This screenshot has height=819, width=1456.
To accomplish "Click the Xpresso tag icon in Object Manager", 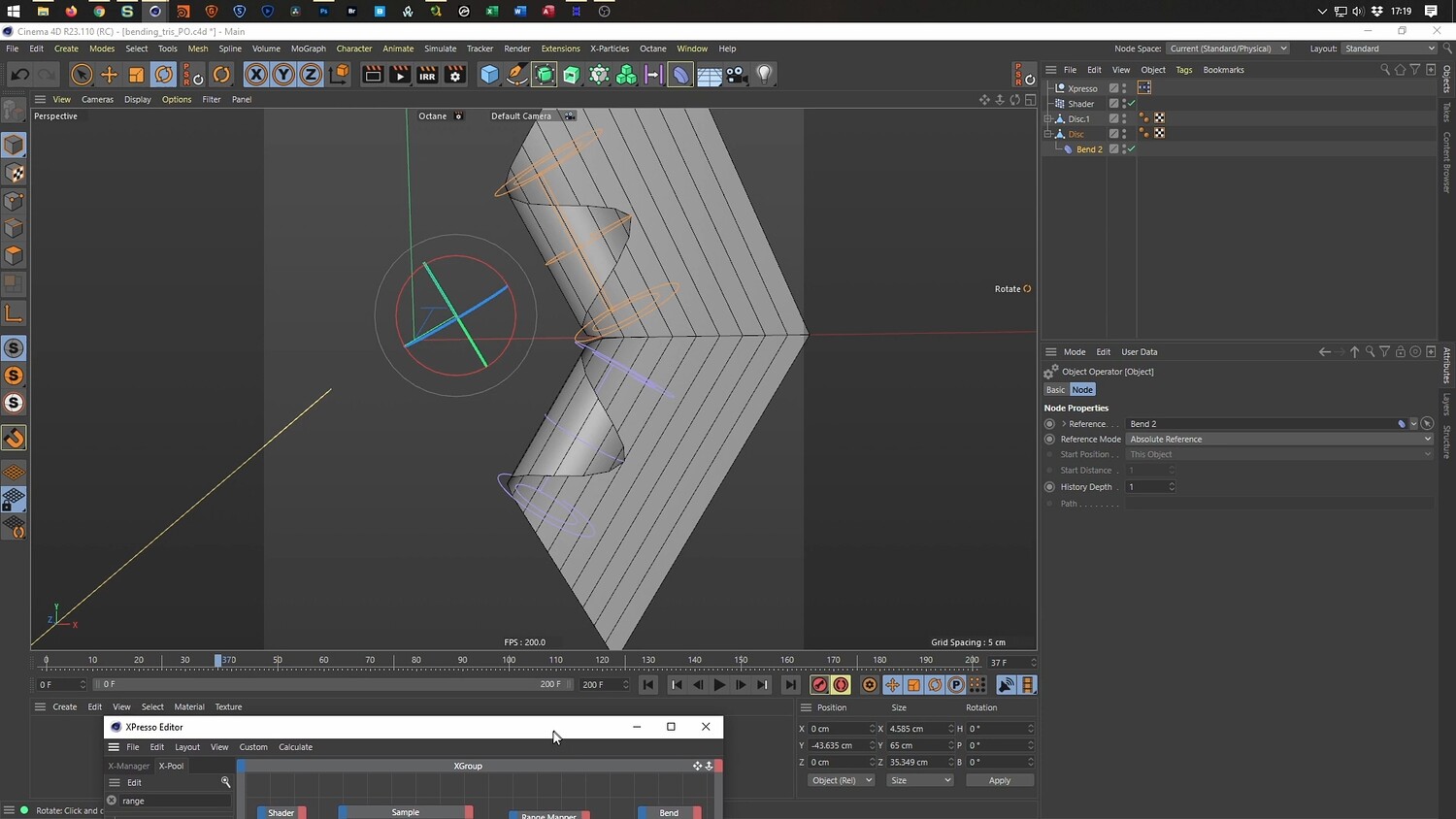I will (1144, 87).
